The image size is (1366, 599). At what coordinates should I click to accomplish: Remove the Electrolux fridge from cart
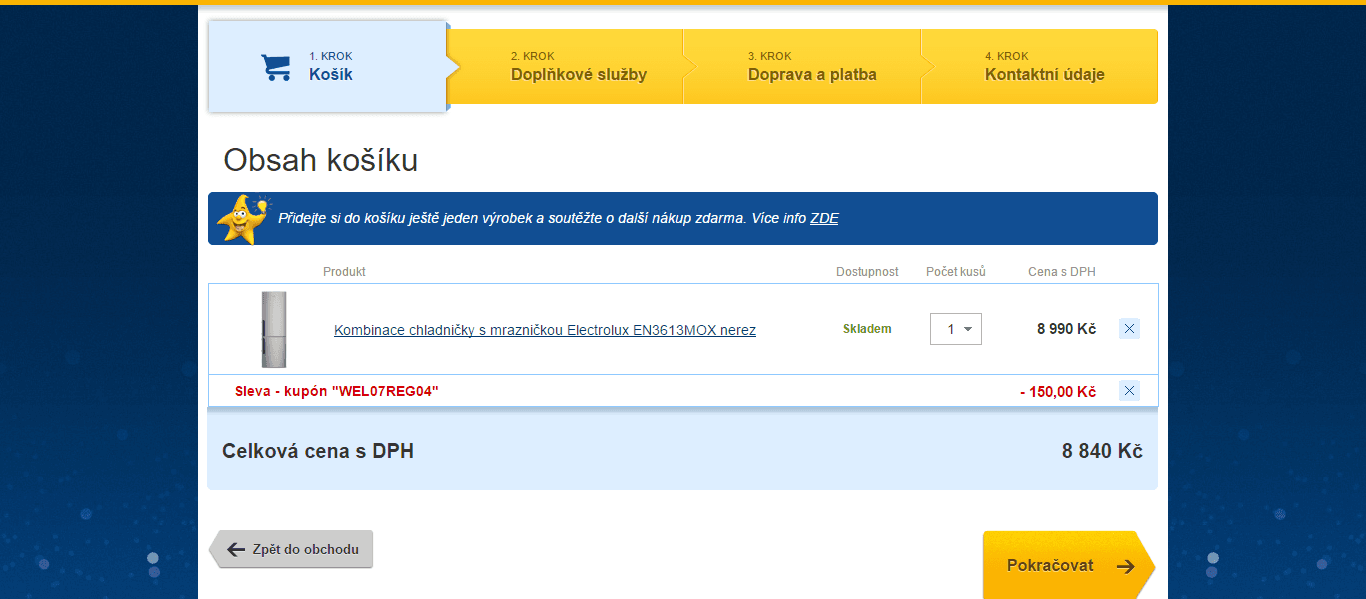click(1129, 329)
